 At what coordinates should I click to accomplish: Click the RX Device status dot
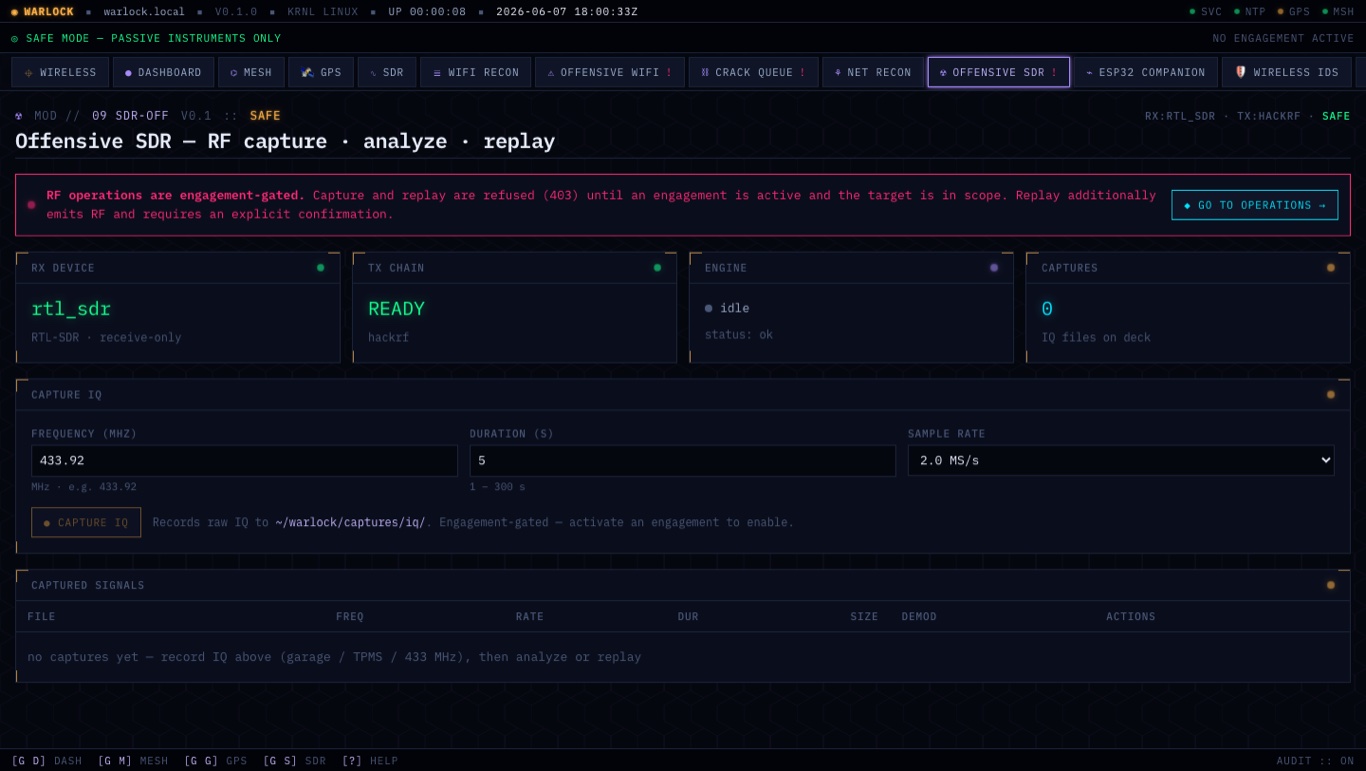pos(320,268)
